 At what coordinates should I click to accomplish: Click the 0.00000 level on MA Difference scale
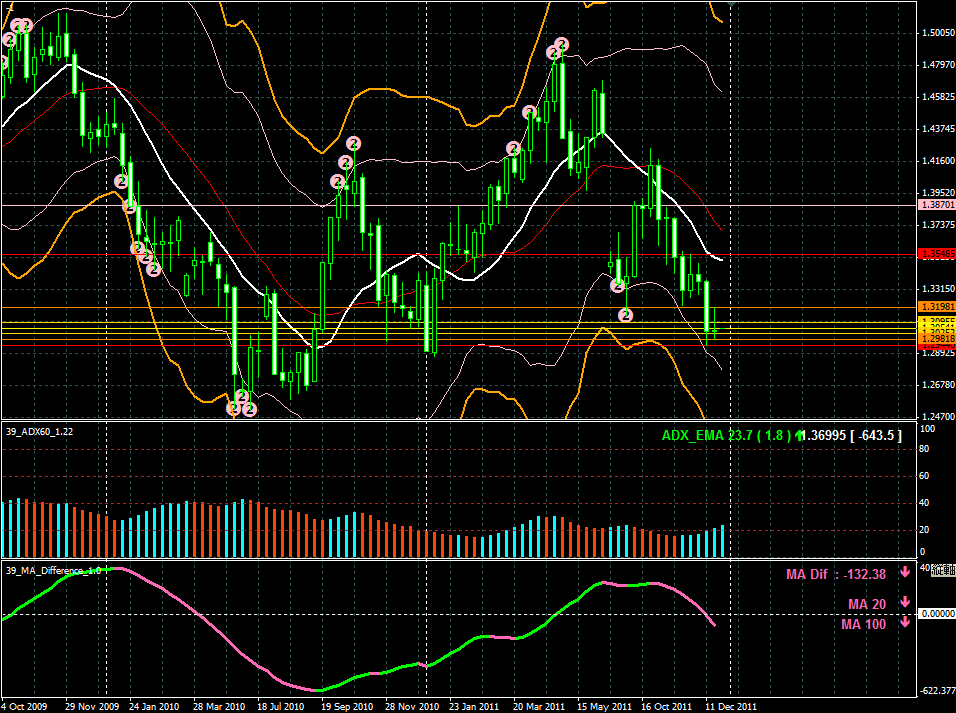pyautogui.click(x=937, y=613)
